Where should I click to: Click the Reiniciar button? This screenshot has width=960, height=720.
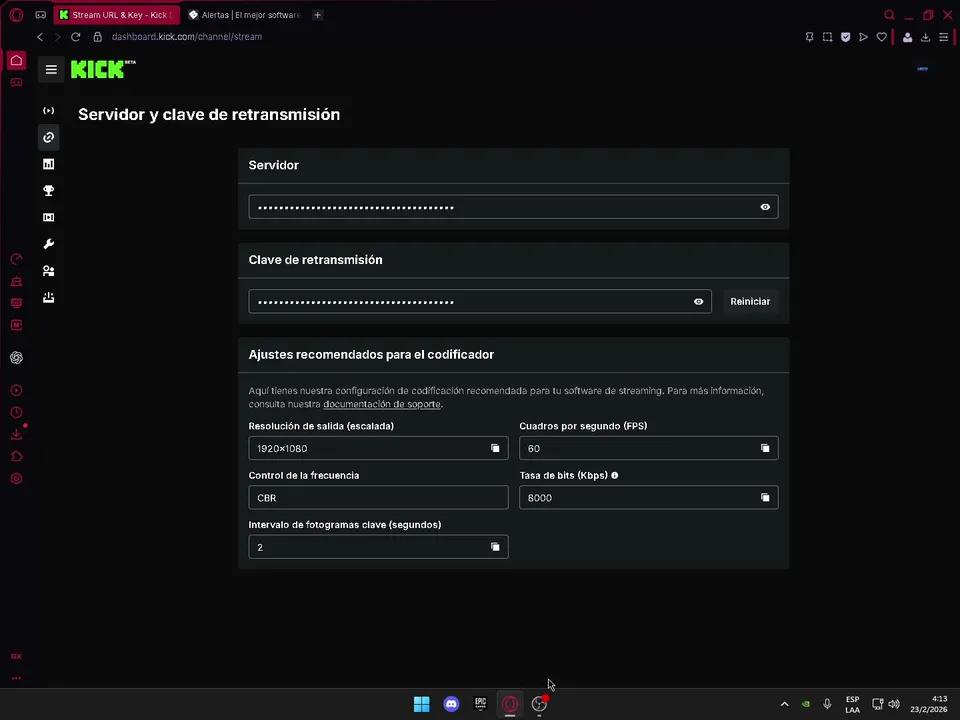point(750,301)
